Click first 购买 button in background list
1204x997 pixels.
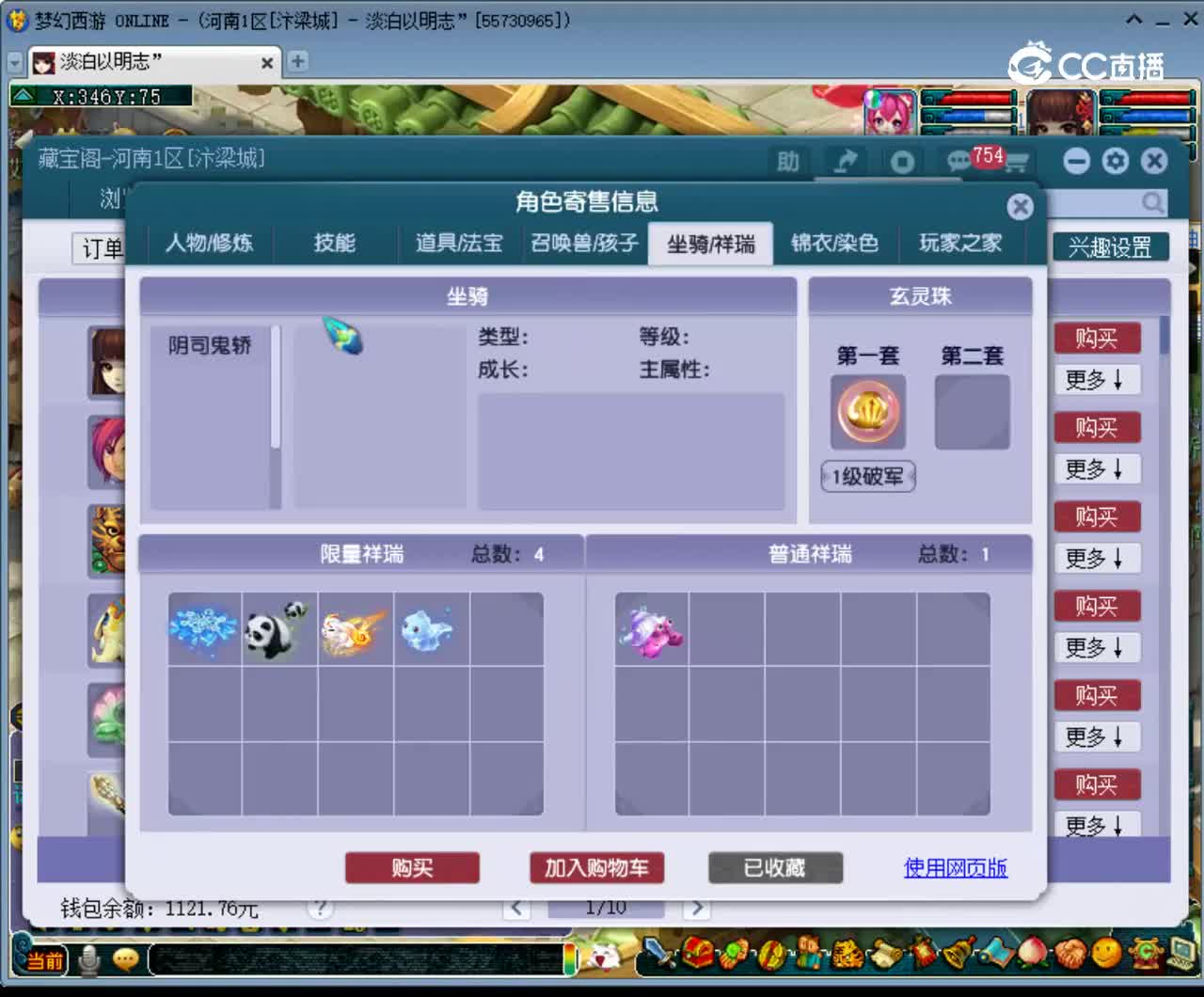tap(1097, 338)
